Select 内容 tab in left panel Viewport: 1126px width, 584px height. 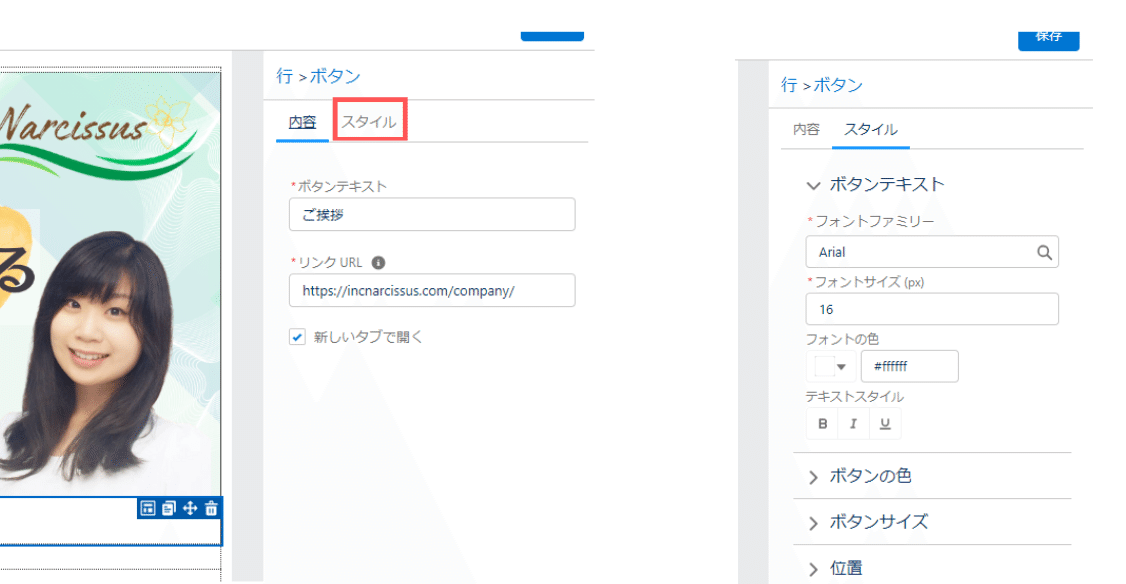(302, 122)
